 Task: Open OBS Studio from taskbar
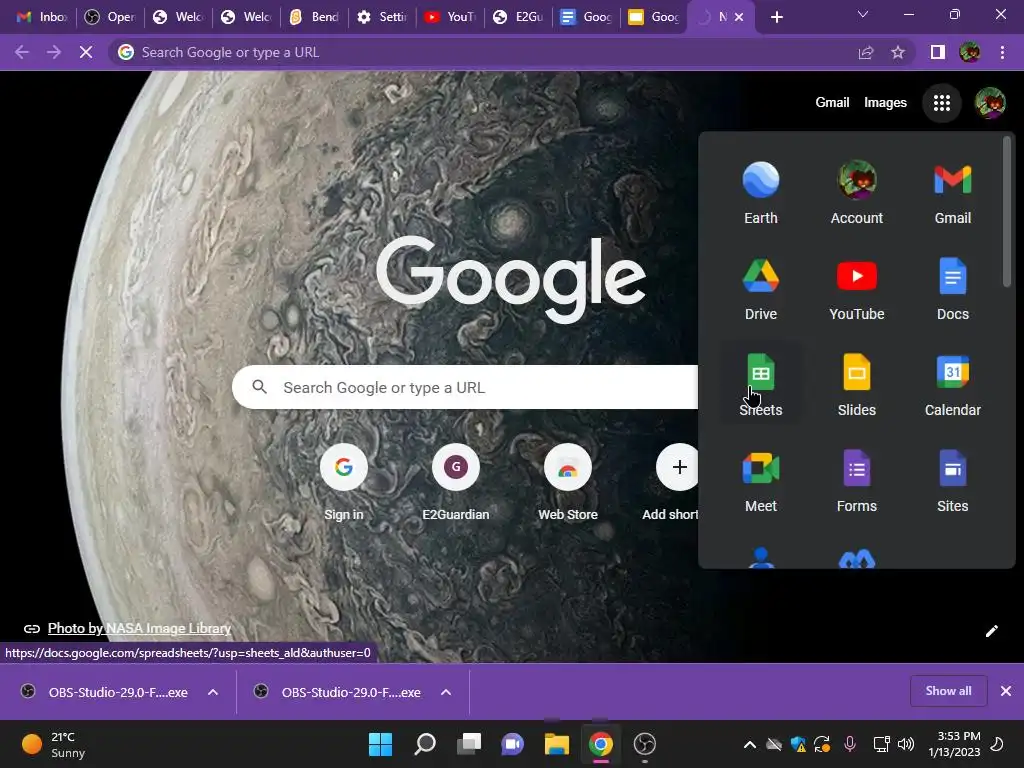pyautogui.click(x=645, y=744)
